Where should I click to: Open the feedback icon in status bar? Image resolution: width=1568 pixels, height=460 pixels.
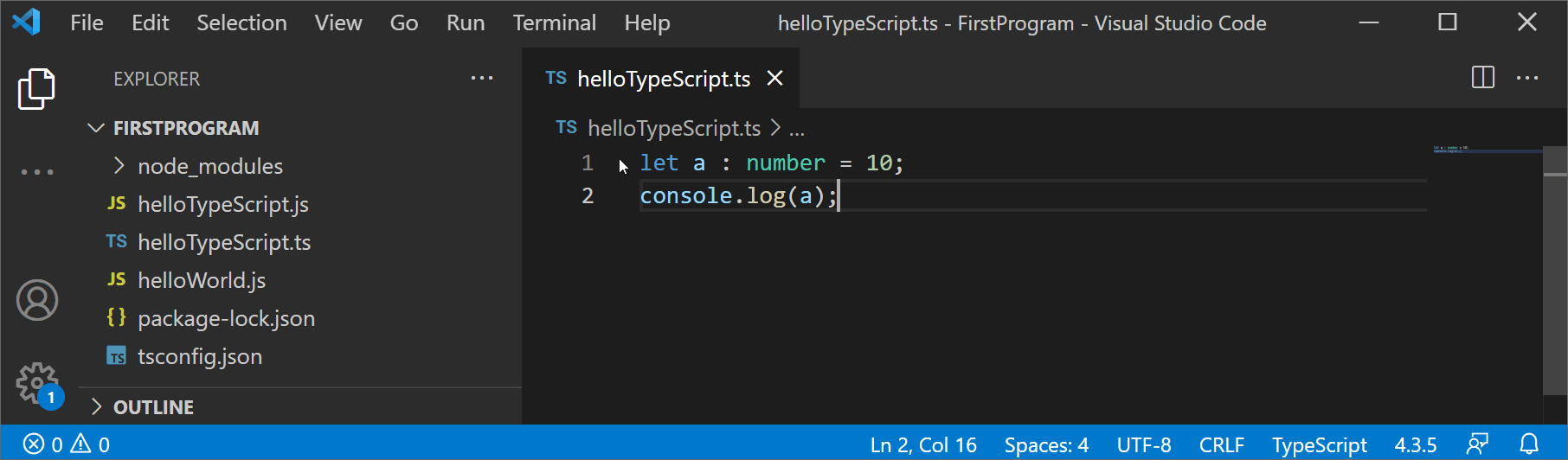pos(1477,444)
